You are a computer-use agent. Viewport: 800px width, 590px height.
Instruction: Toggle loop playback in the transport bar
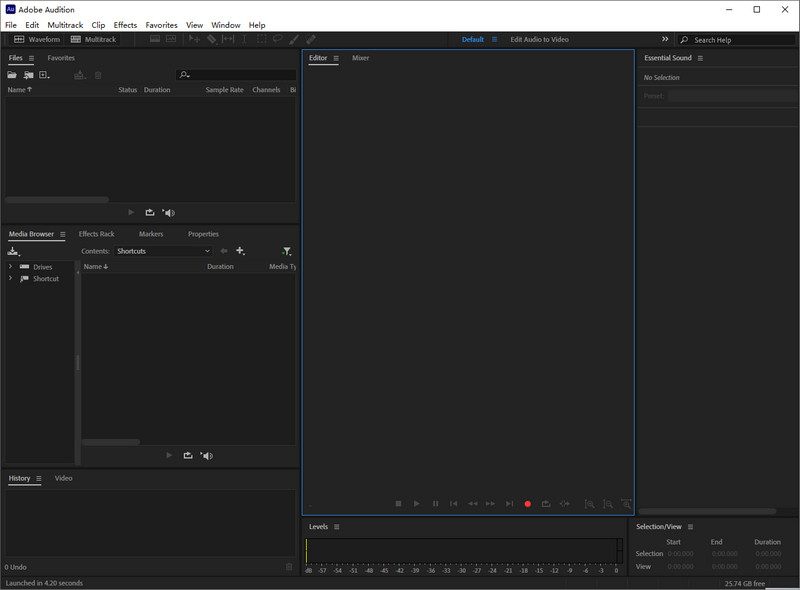click(x=546, y=503)
